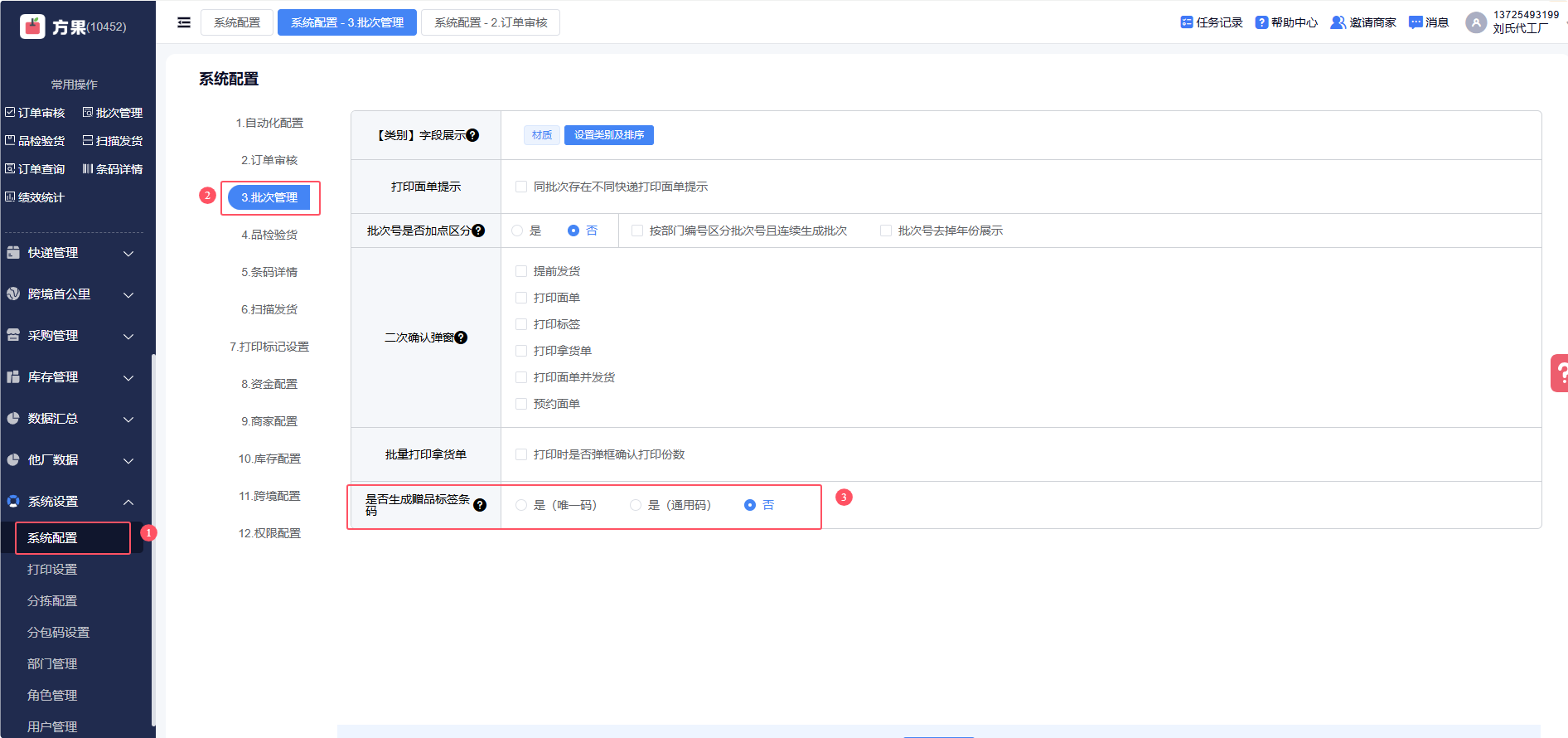Click the 设置类别及排序 button
The height and width of the screenshot is (738, 1568).
tap(608, 135)
